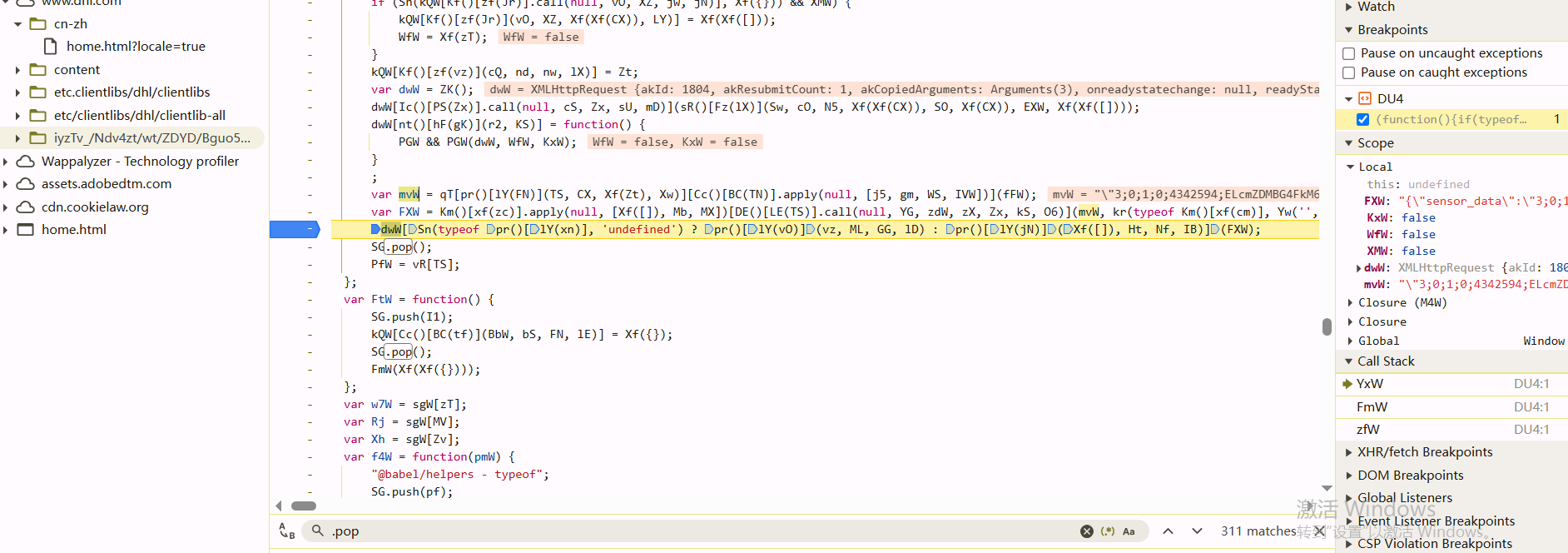Screen dimensions: 1568x553
Task: Click the vertical scrollbar thumb of code editor
Action: 1327,326
